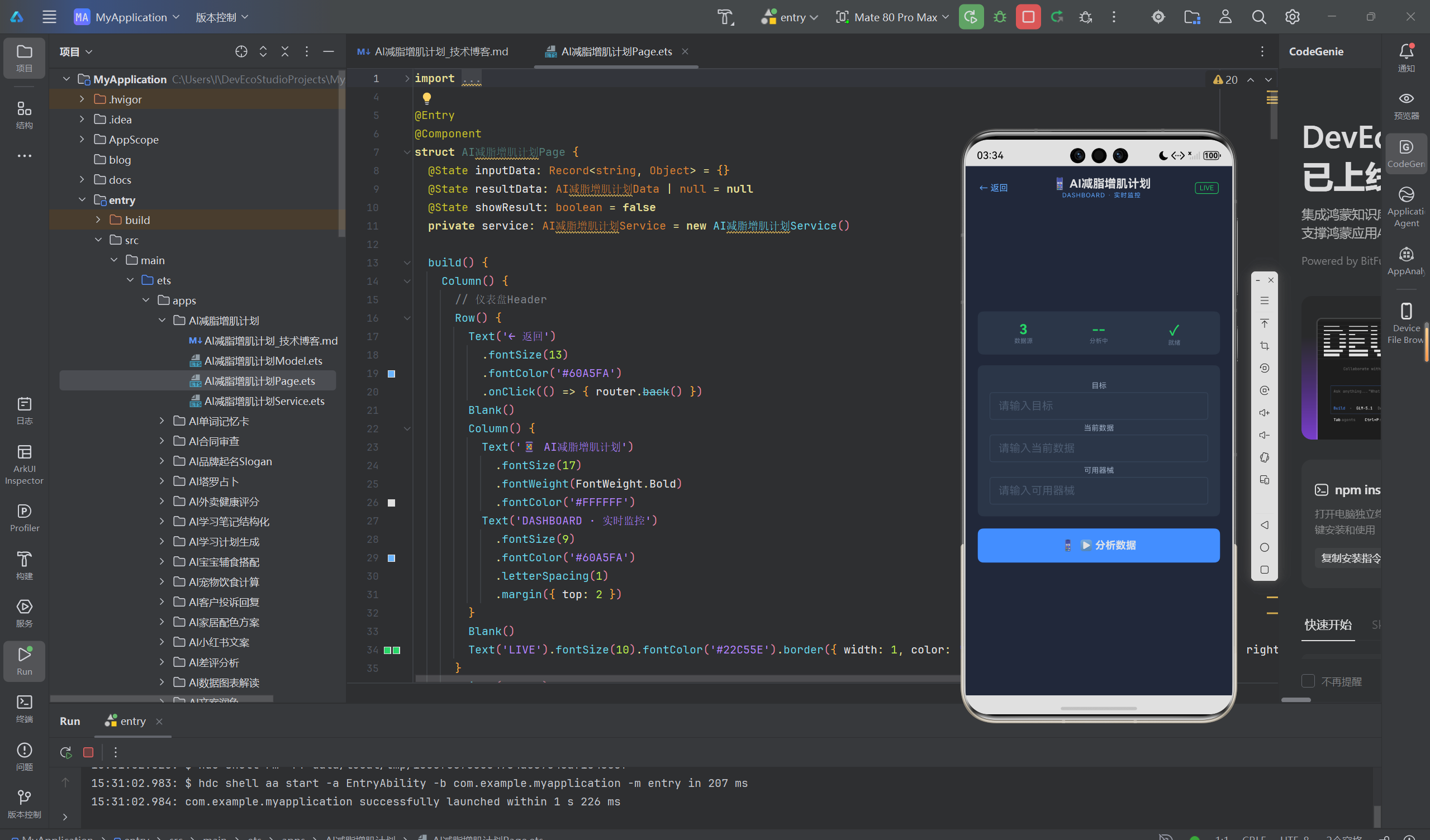Focus the 请输入可用器械 input field

[x=1098, y=490]
